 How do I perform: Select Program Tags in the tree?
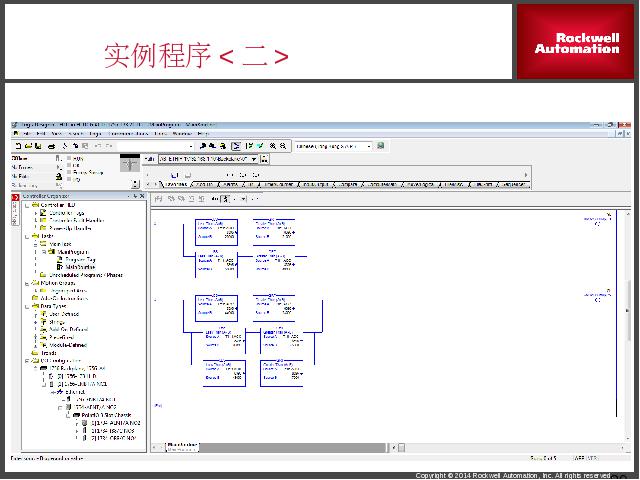(x=80, y=260)
